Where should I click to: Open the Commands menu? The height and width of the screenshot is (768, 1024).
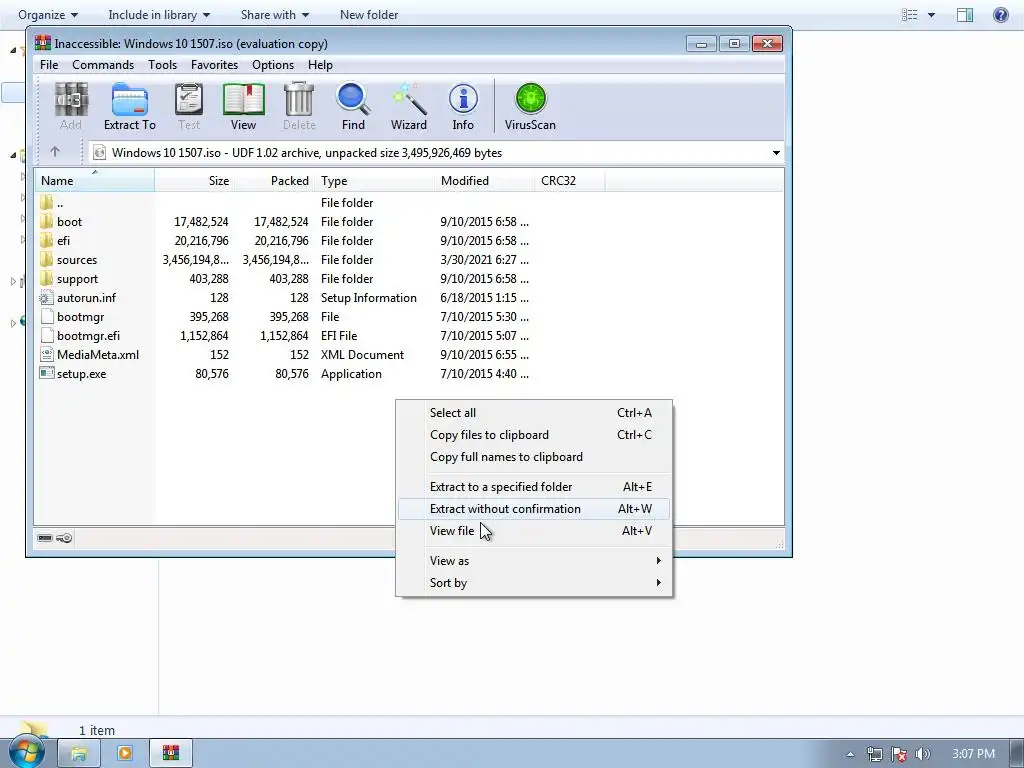click(103, 65)
